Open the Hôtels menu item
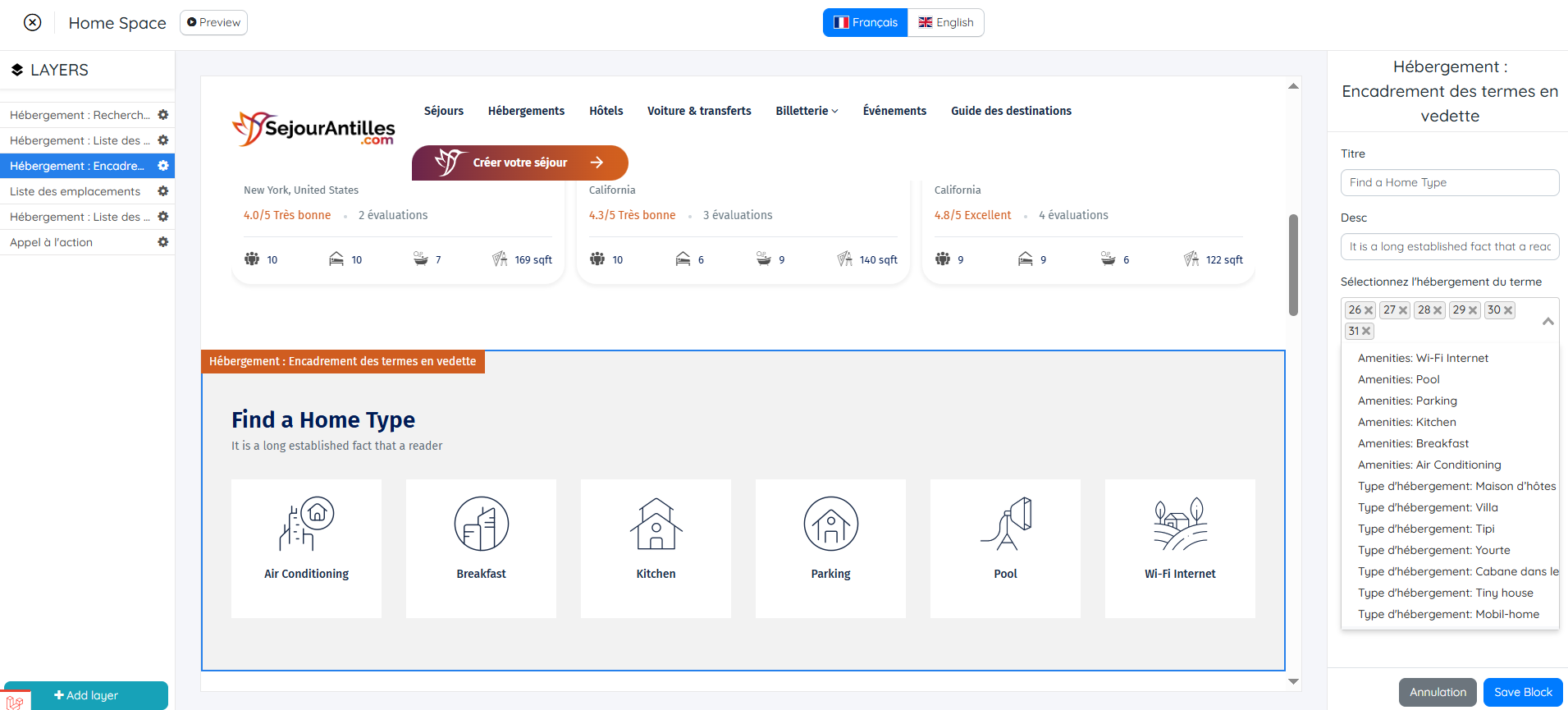The image size is (1568, 710). pos(606,111)
